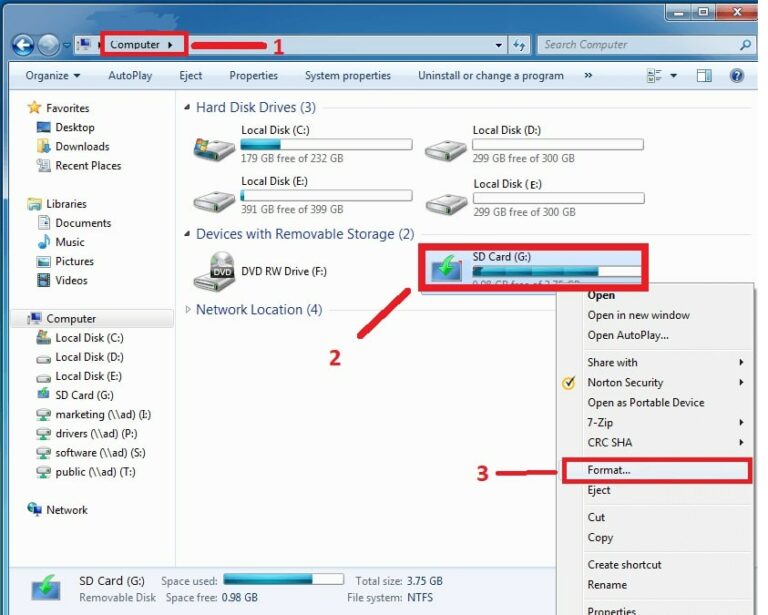Click the Help question mark icon
The height and width of the screenshot is (615, 768).
(x=736, y=76)
